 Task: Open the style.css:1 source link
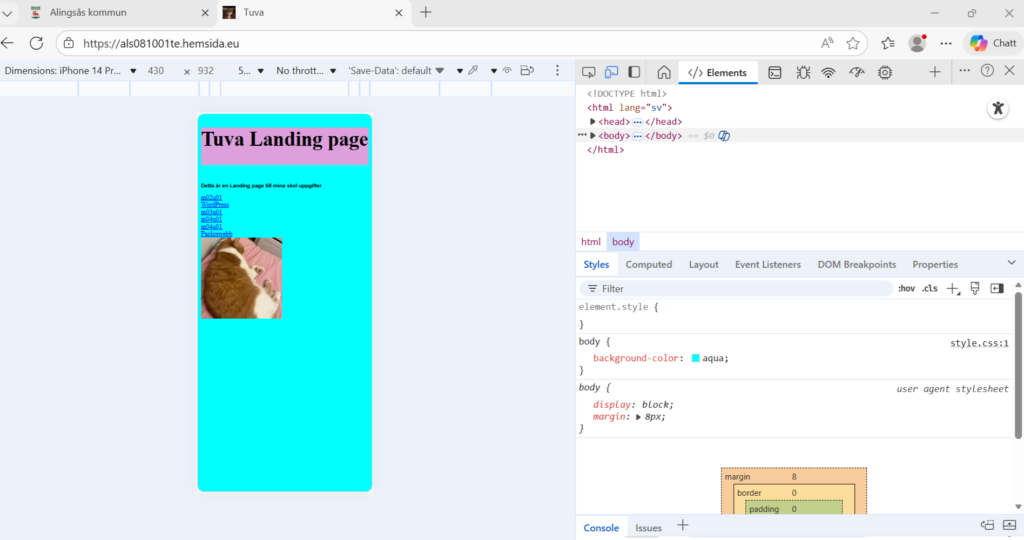(x=979, y=343)
